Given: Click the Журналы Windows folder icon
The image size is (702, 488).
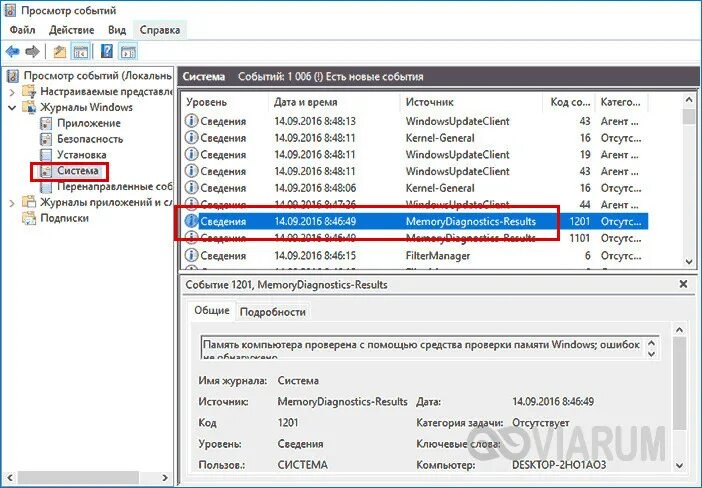Looking at the screenshot, I should coord(29,107).
